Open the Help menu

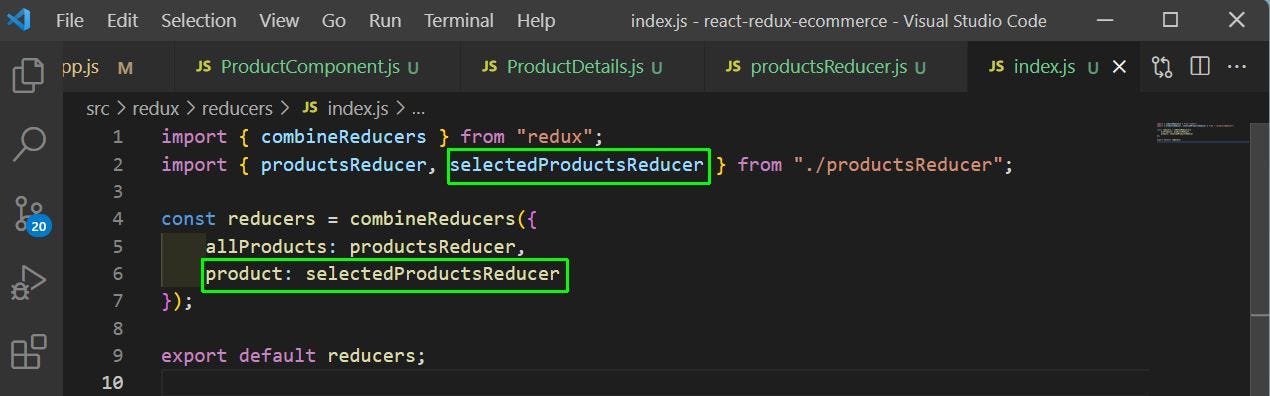click(x=536, y=20)
